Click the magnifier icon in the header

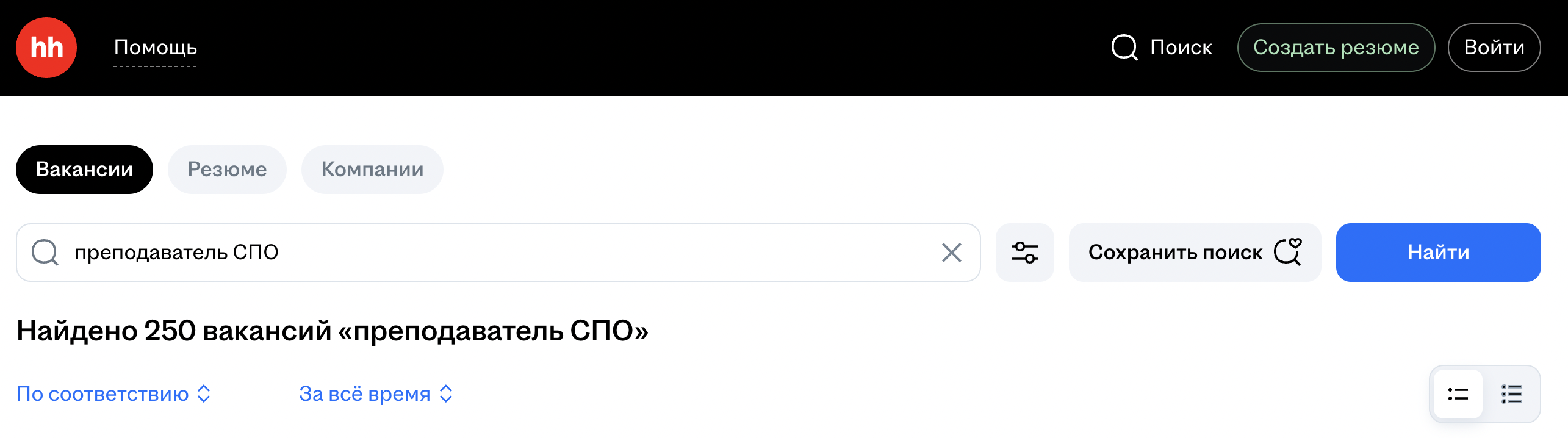(x=1124, y=48)
